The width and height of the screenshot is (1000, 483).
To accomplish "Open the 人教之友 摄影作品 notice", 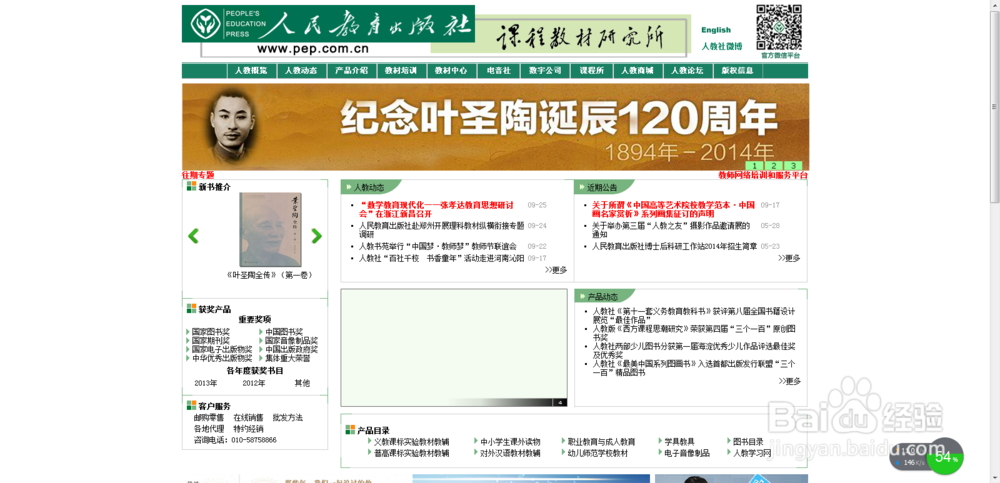I will tap(671, 230).
